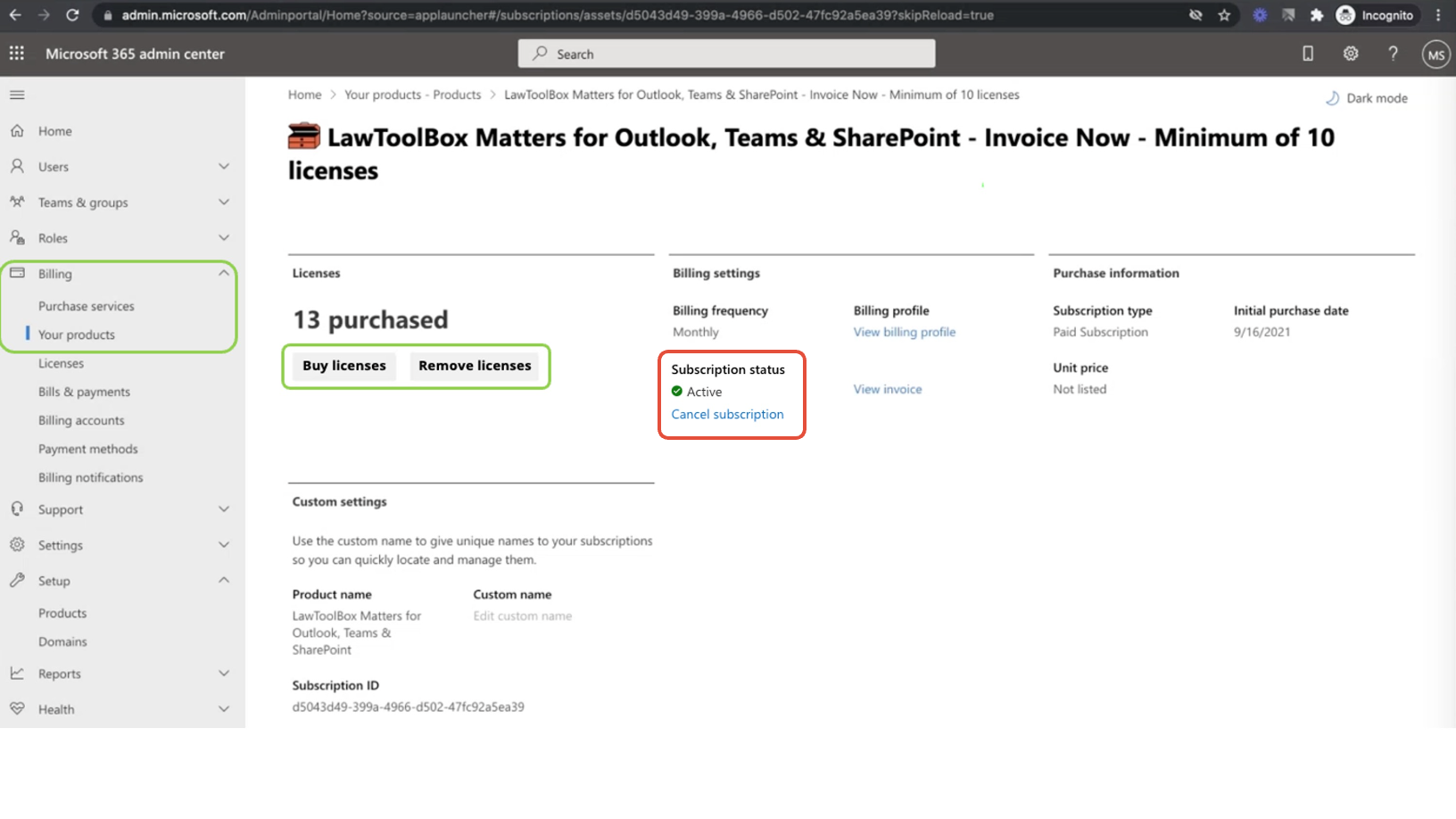
Task: Open the View invoice link
Action: (888, 389)
